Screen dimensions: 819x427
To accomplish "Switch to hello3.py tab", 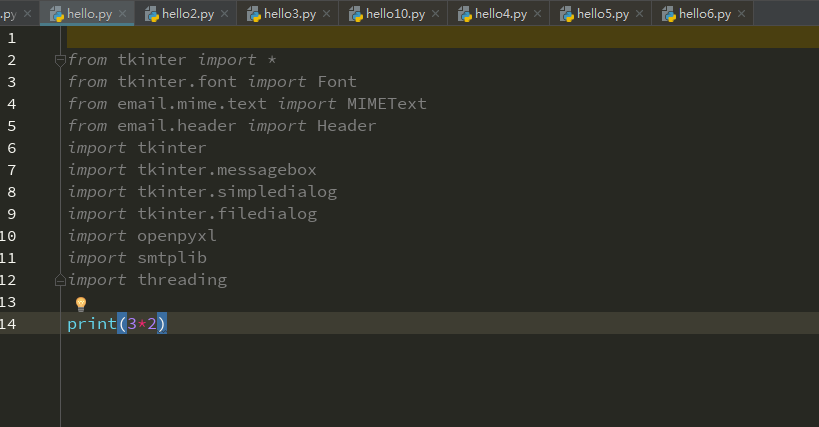I will pyautogui.click(x=290, y=14).
